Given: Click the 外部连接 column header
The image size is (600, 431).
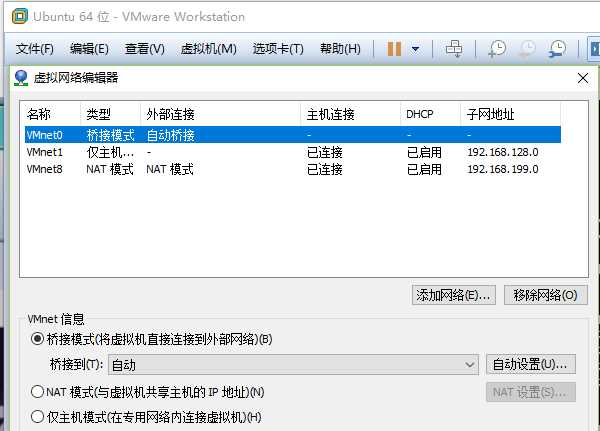Looking at the screenshot, I should (221, 114).
